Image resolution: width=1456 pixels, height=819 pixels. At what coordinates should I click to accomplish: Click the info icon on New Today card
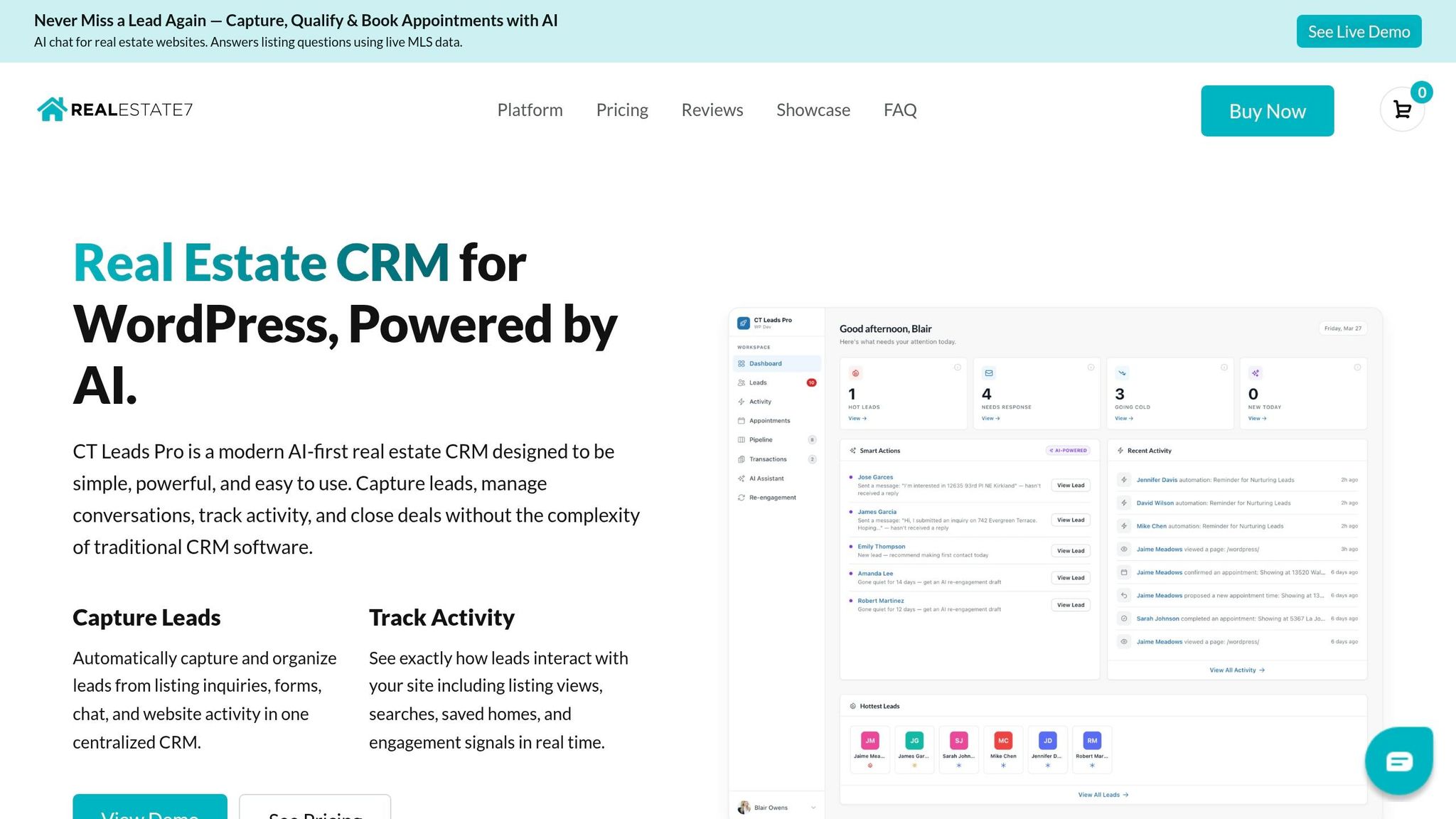click(1357, 368)
